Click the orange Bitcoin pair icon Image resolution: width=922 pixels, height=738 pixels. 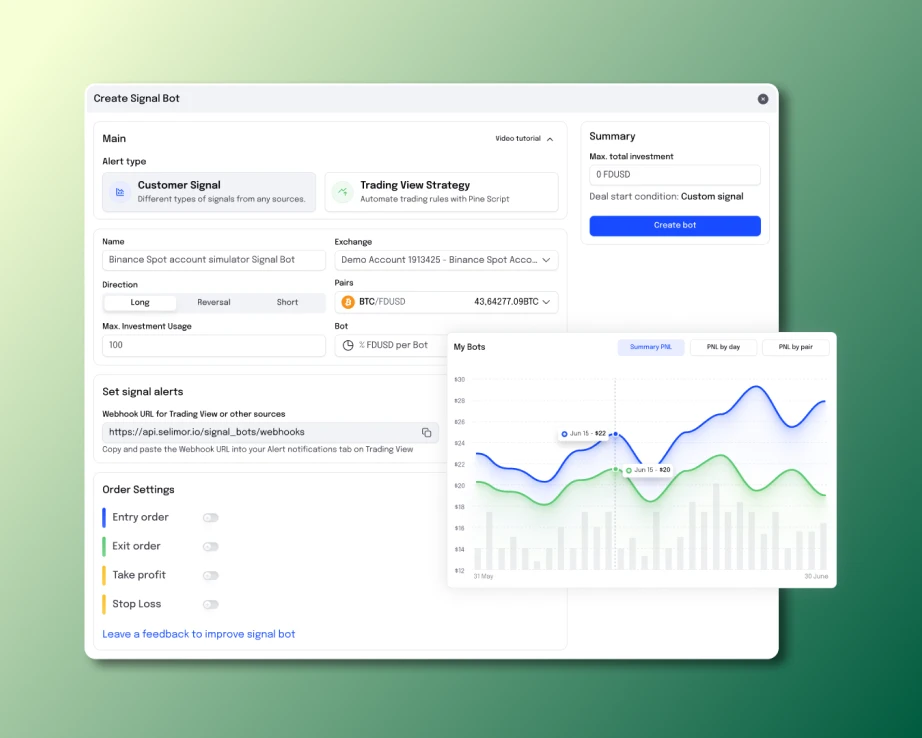348,302
